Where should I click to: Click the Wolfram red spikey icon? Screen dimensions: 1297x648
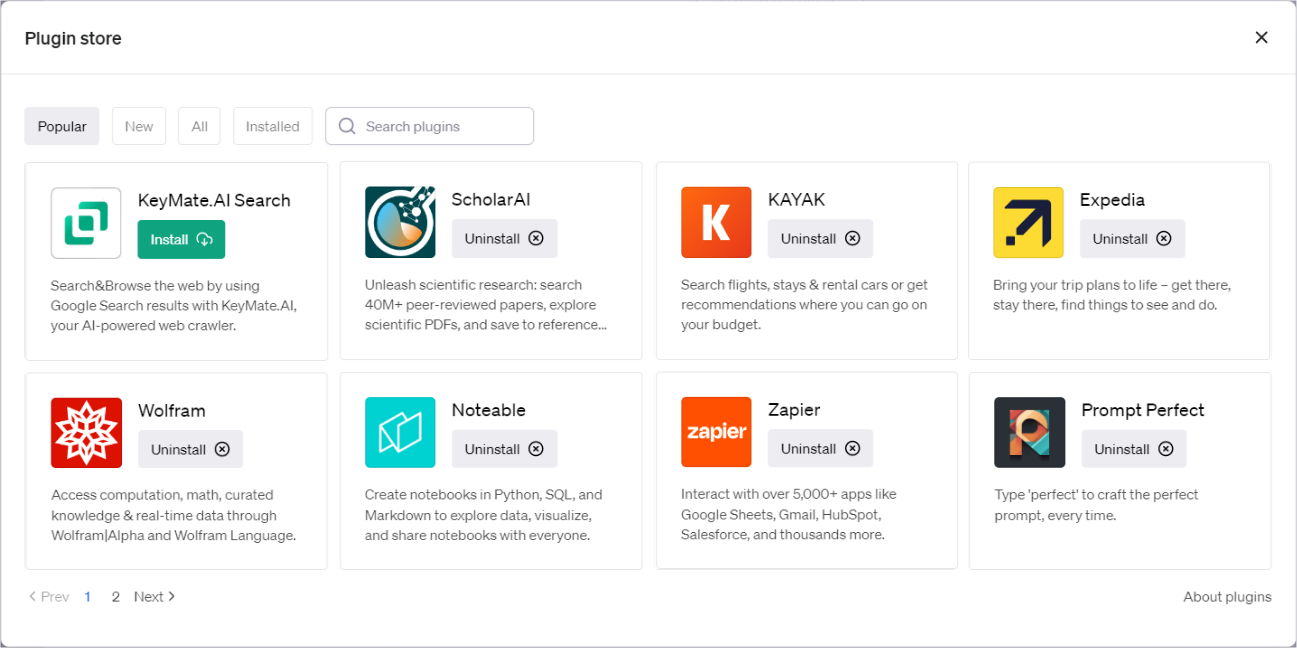(86, 432)
